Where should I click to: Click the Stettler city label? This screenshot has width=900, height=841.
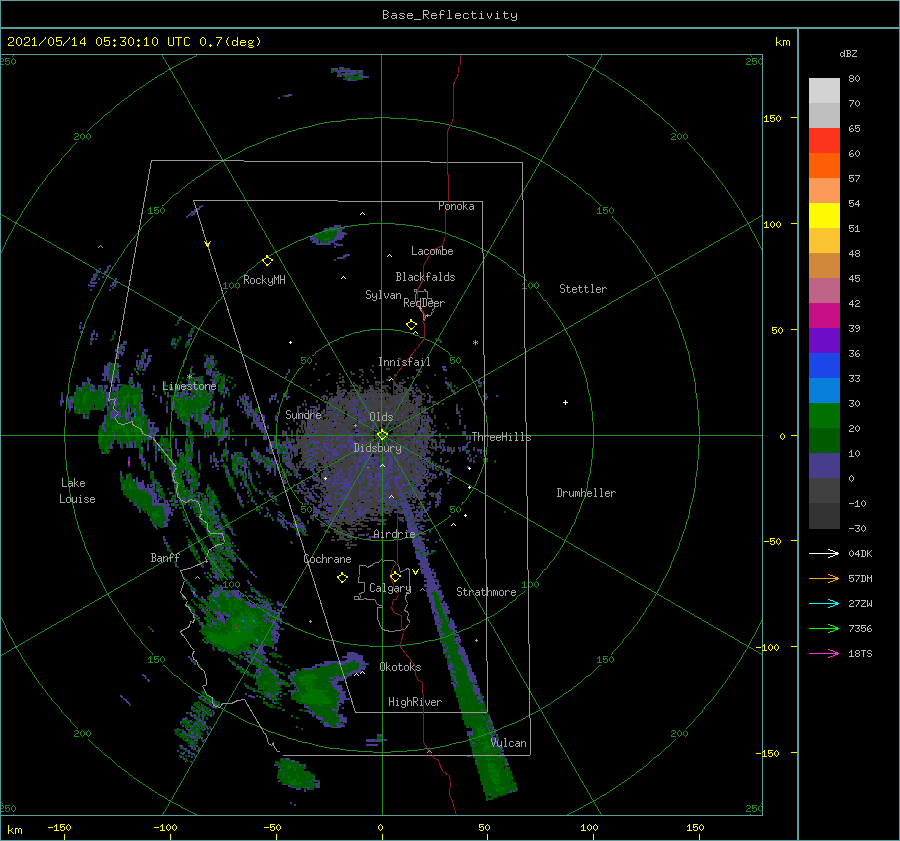click(583, 289)
